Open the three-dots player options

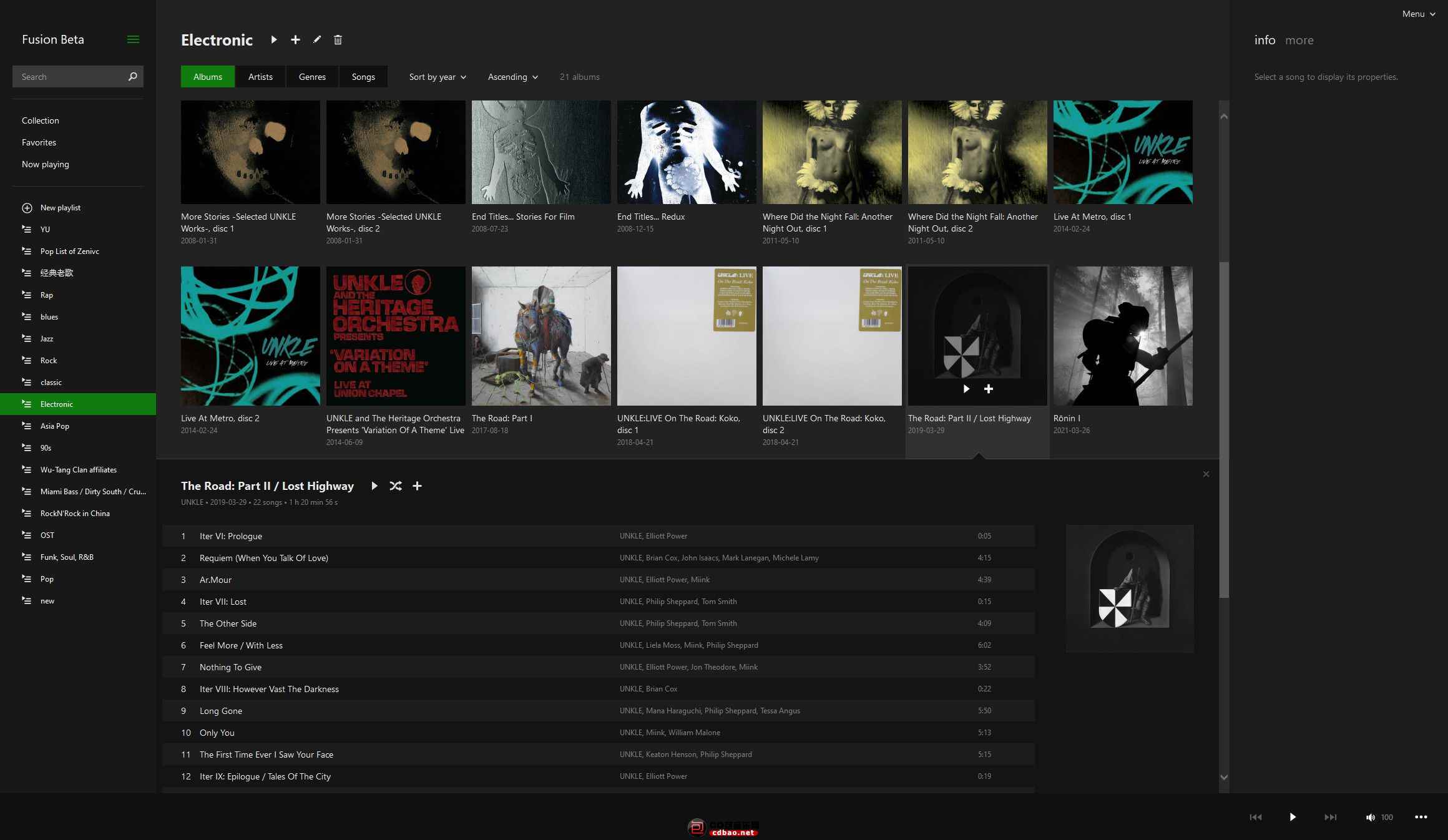(1421, 817)
